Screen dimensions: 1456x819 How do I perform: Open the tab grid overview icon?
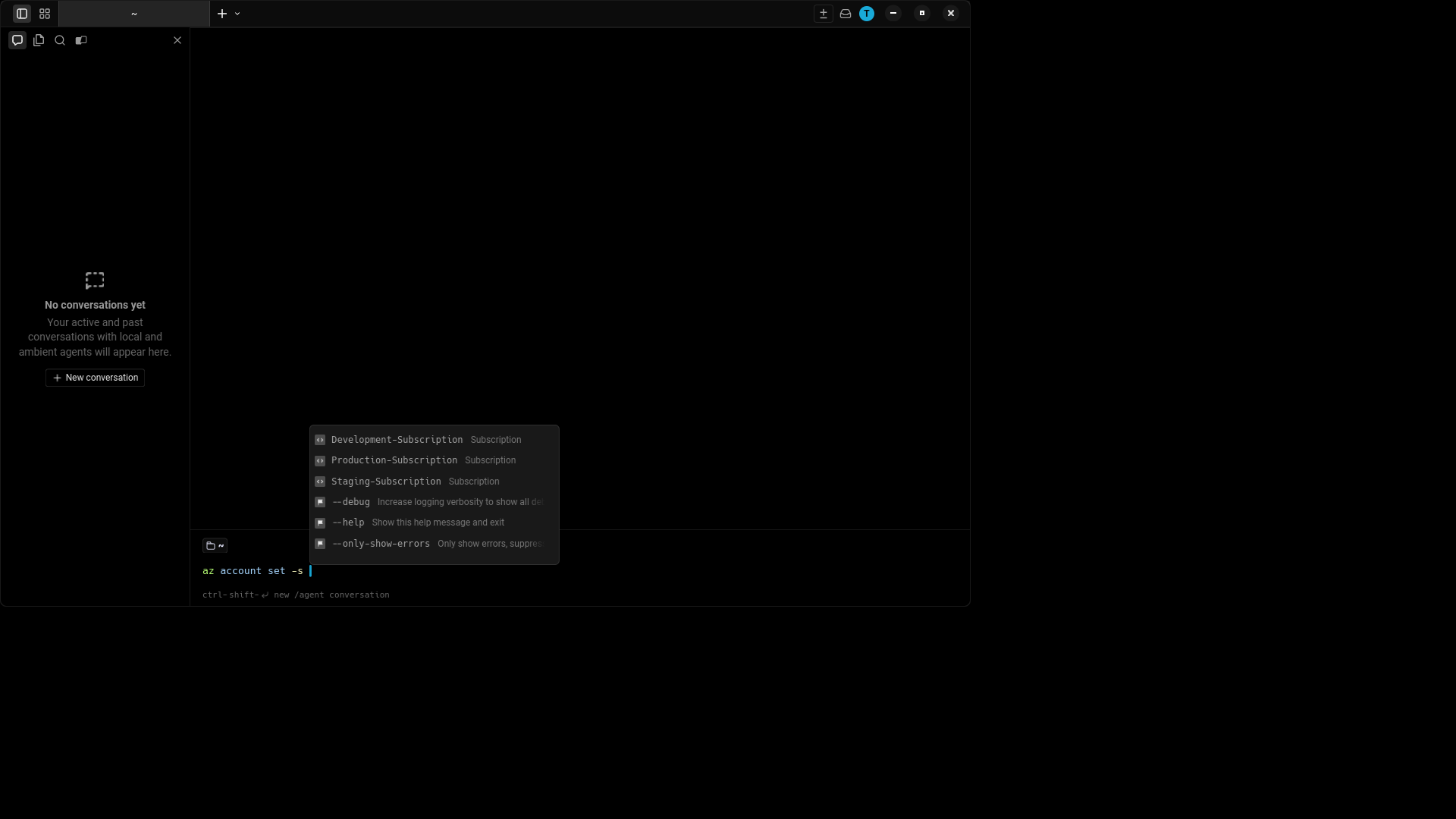pos(45,14)
